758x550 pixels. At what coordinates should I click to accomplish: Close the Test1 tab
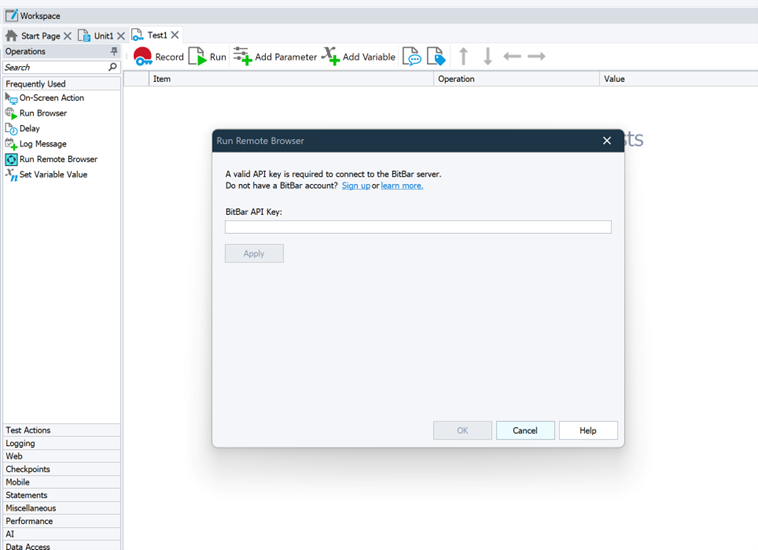(175, 35)
